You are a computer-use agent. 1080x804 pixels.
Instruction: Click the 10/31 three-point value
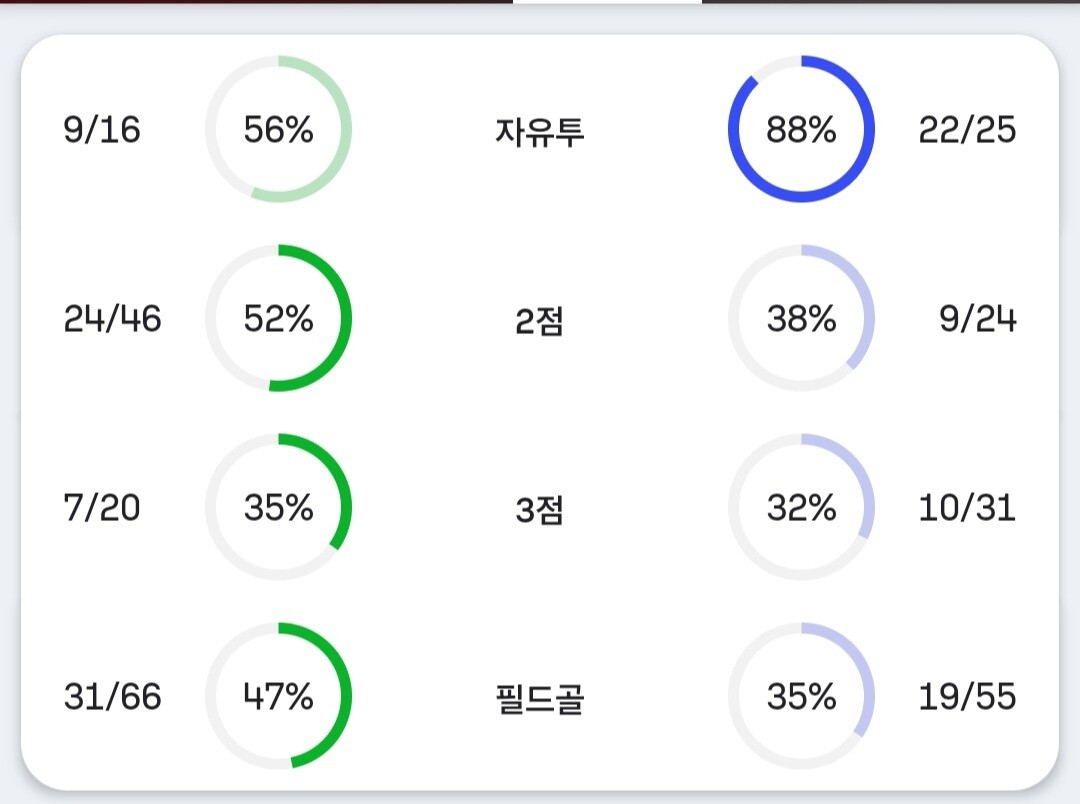(x=967, y=508)
